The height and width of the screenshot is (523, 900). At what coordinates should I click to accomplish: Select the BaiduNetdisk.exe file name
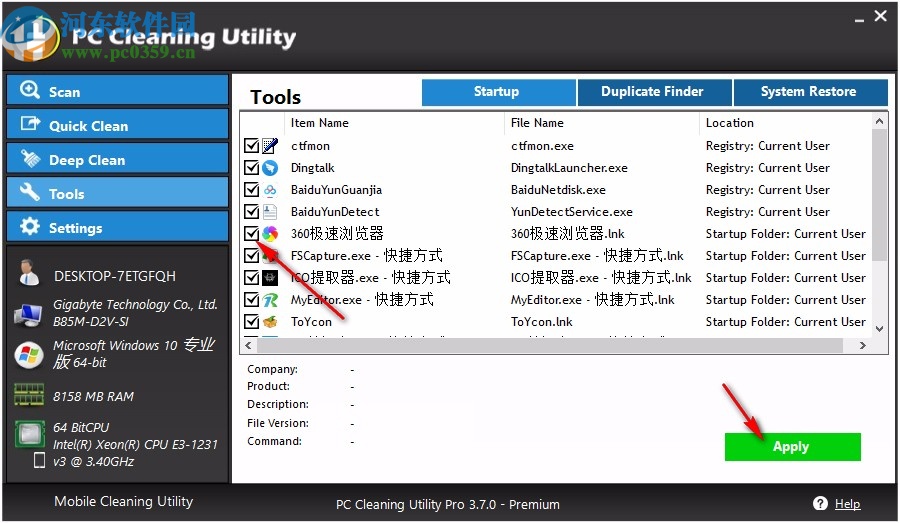click(x=558, y=190)
